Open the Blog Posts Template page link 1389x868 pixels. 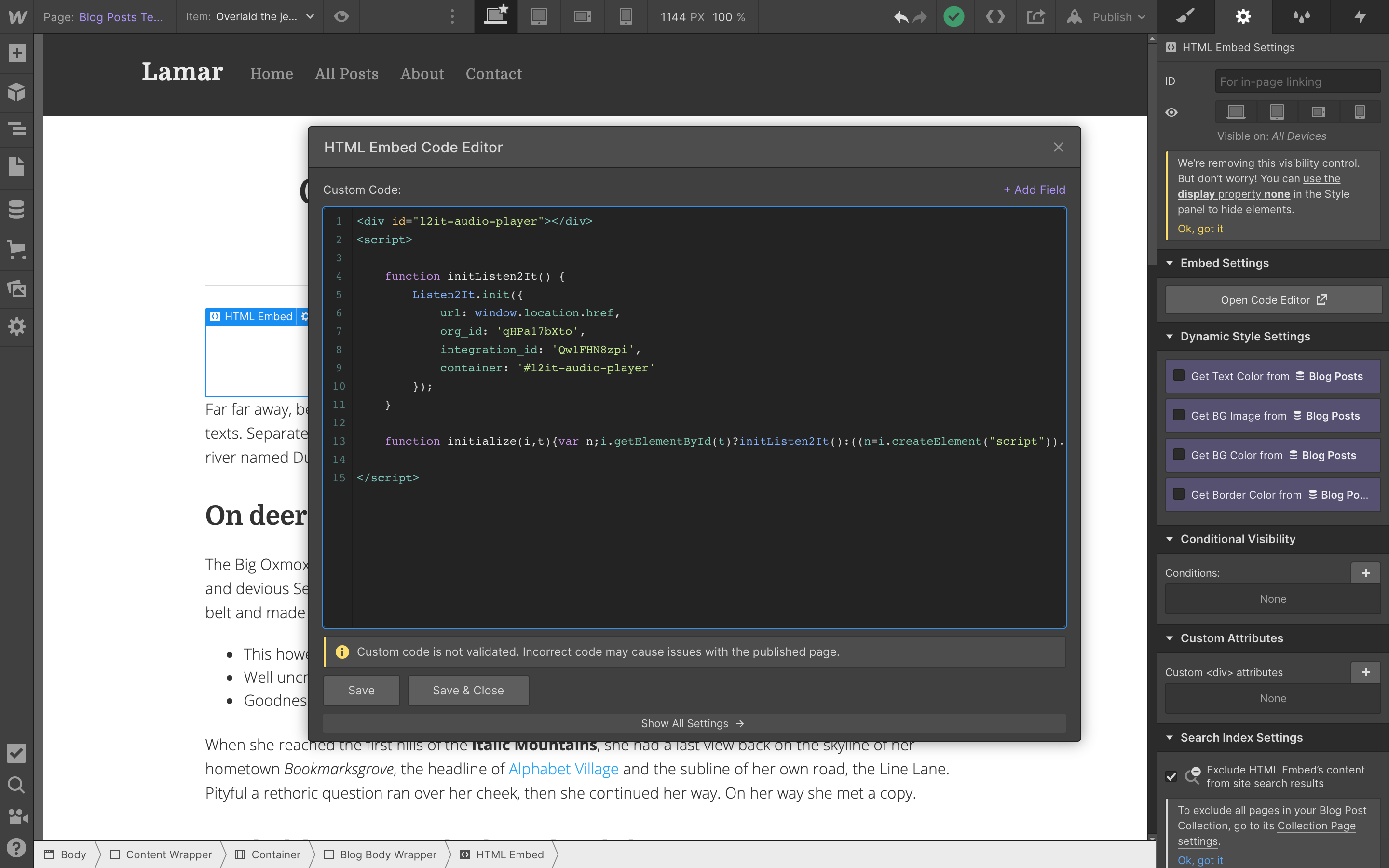click(x=121, y=17)
